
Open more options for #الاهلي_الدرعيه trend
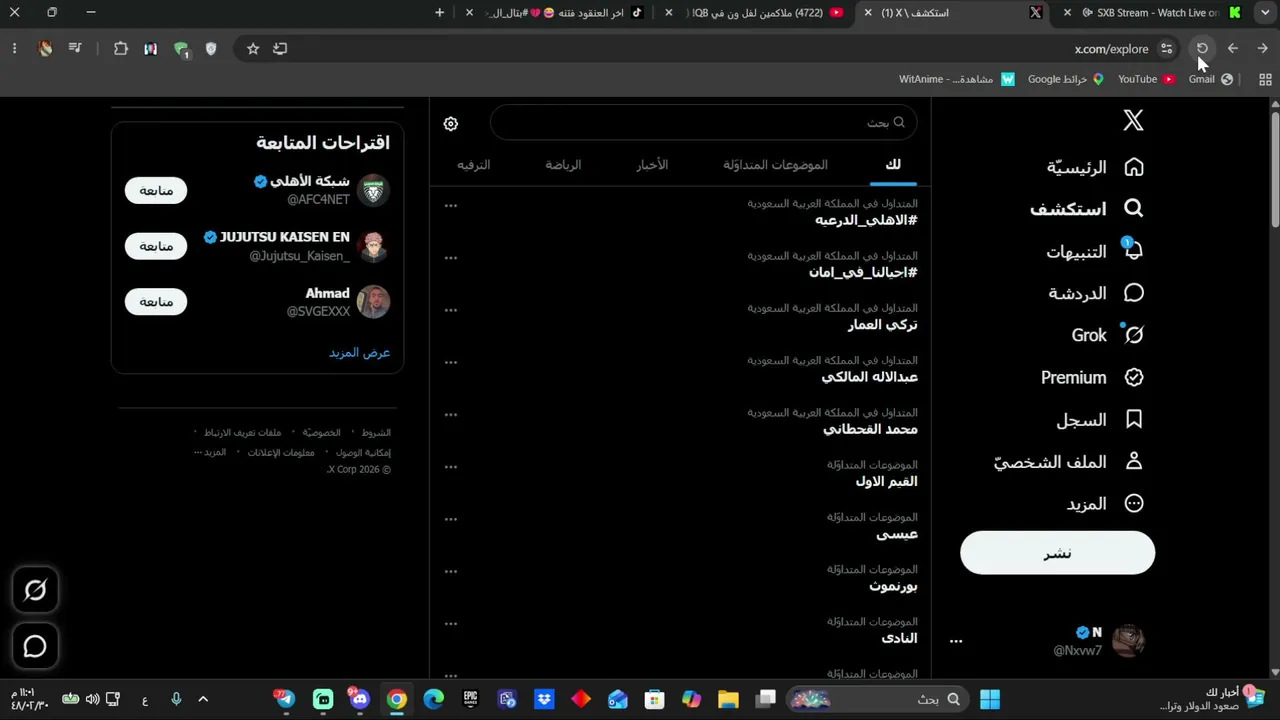tap(451, 206)
